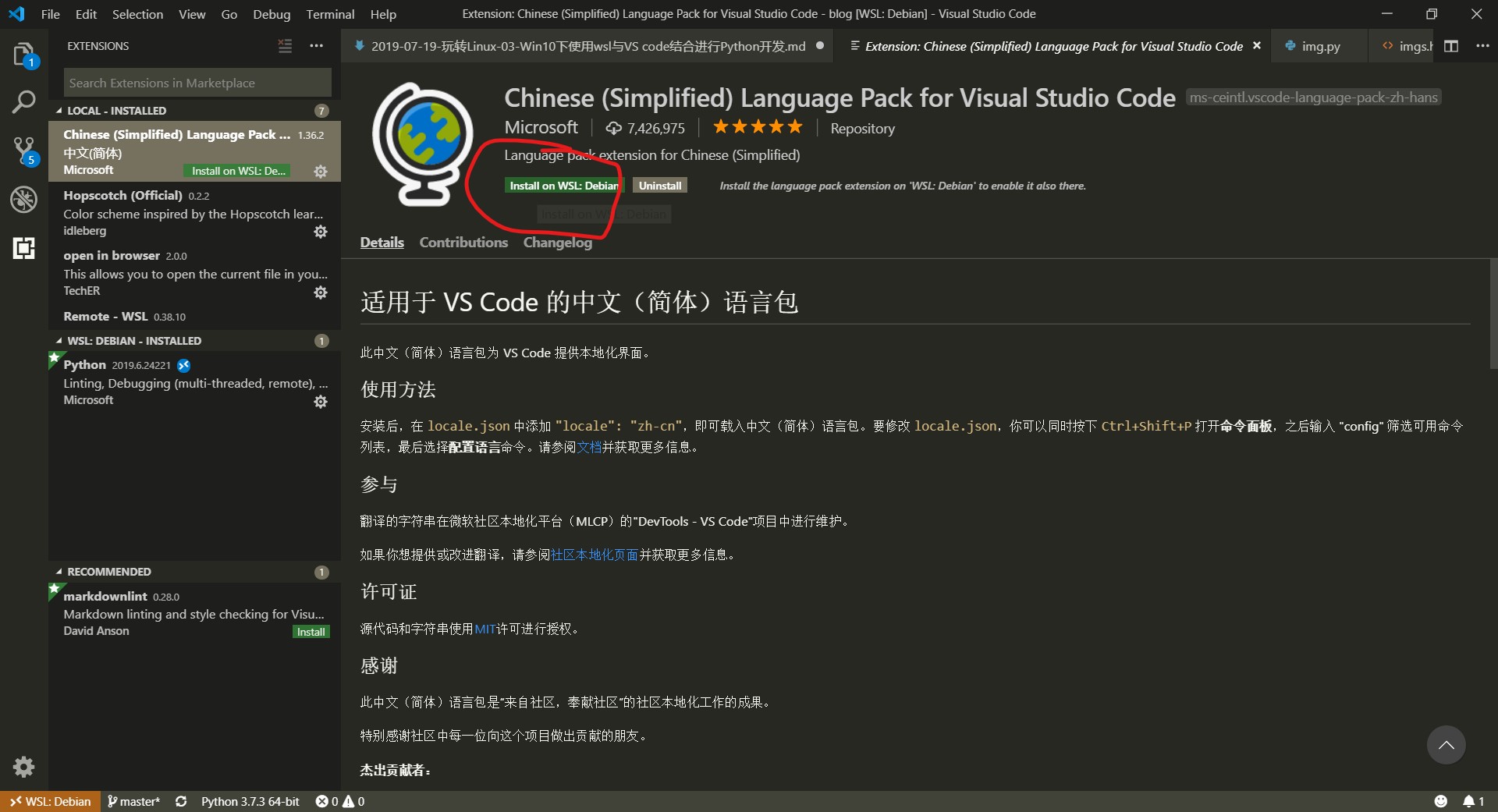Switch to the Details tab
Image resolution: width=1498 pixels, height=812 pixels.
382,243
